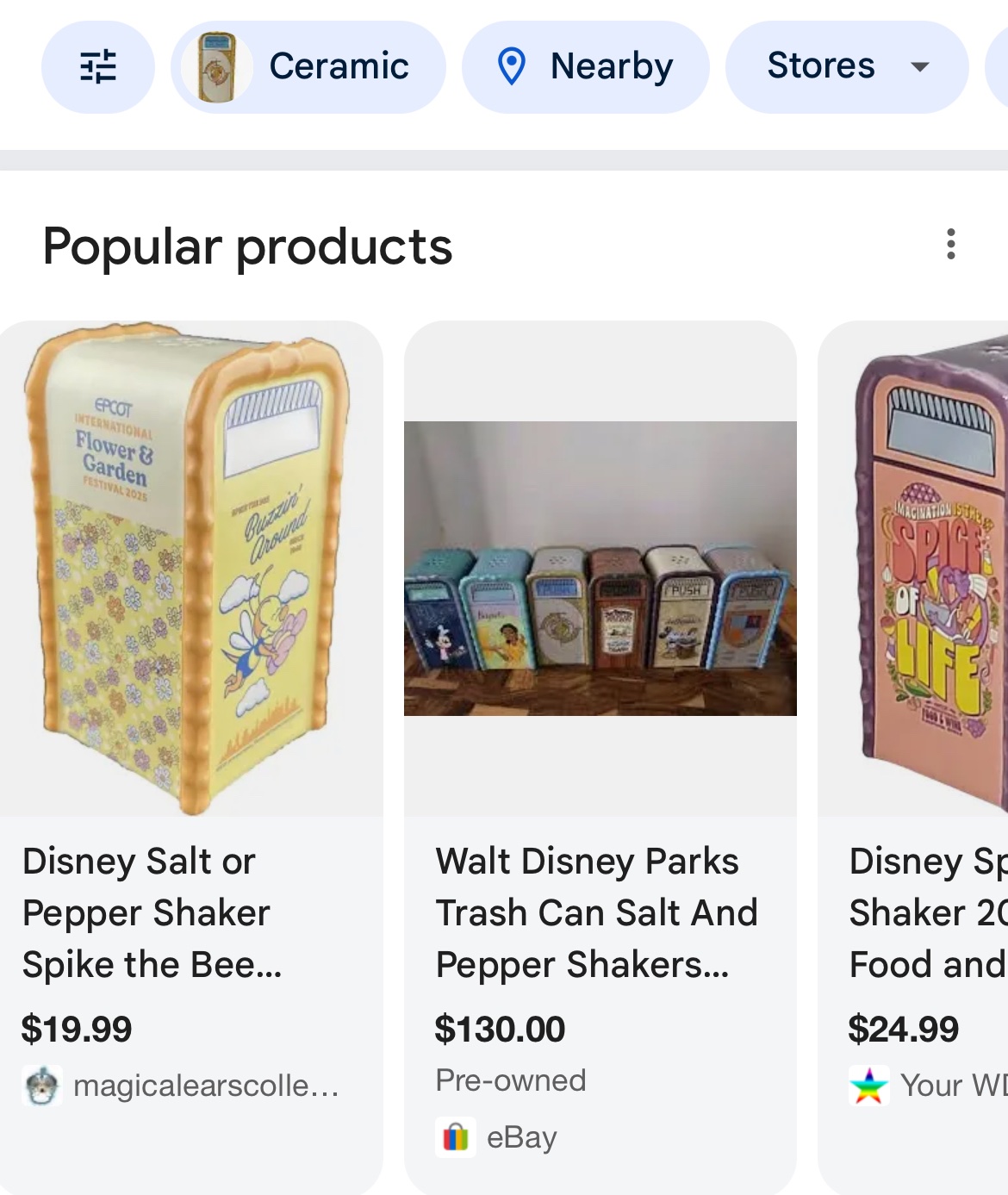Click the eBay shopping bag icon
The width and height of the screenshot is (1008, 1195).
455,1137
